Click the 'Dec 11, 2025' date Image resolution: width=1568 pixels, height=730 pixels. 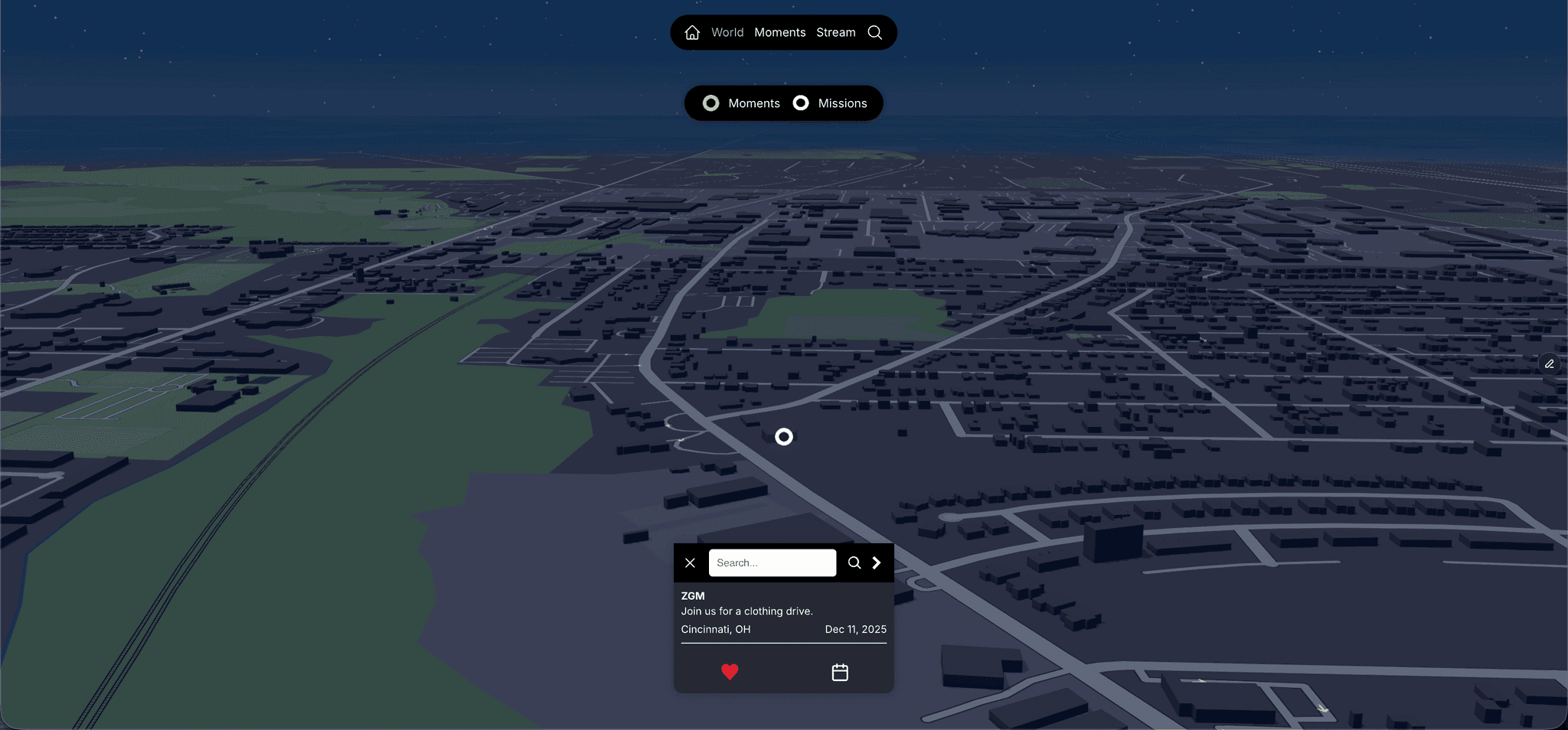(x=856, y=630)
